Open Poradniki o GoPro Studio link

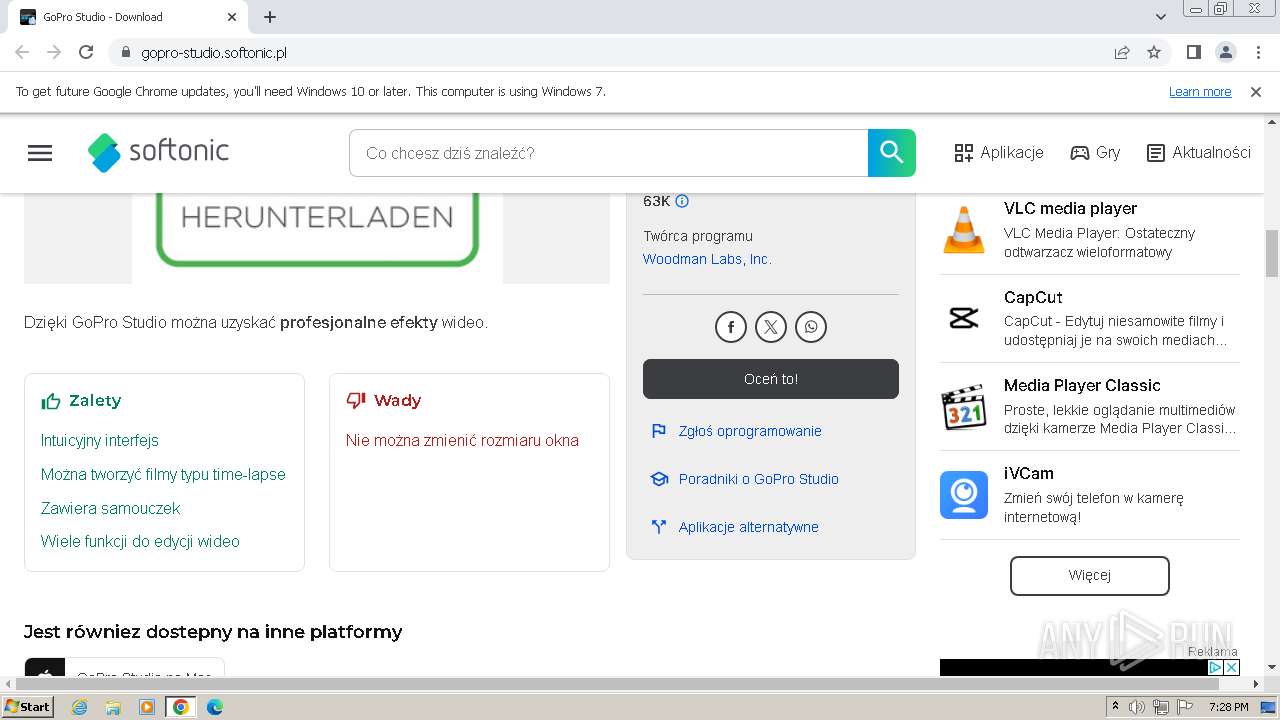coord(758,479)
